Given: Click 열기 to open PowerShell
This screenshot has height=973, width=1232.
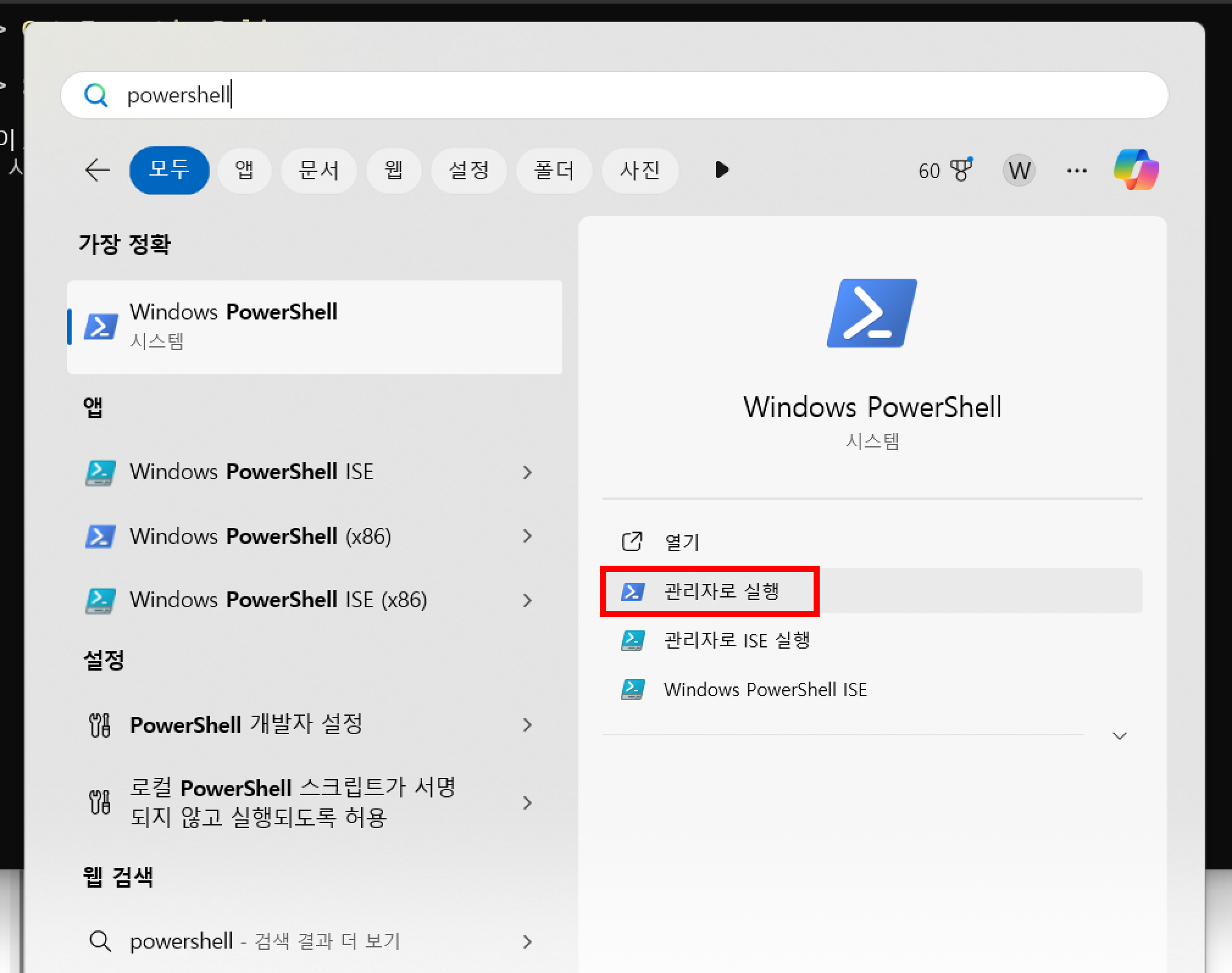Looking at the screenshot, I should point(681,541).
